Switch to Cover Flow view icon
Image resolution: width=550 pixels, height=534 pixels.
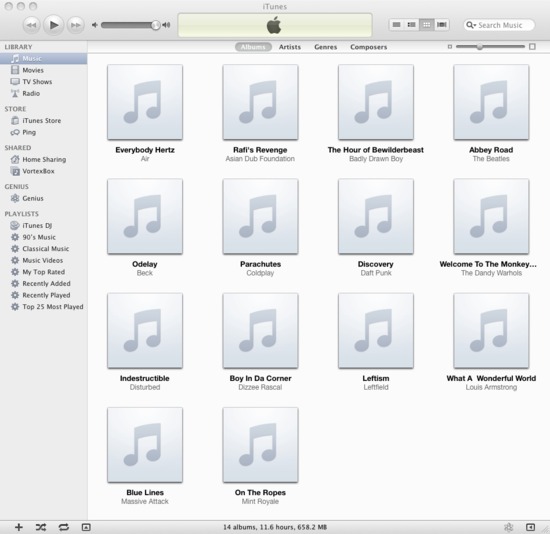(442, 25)
